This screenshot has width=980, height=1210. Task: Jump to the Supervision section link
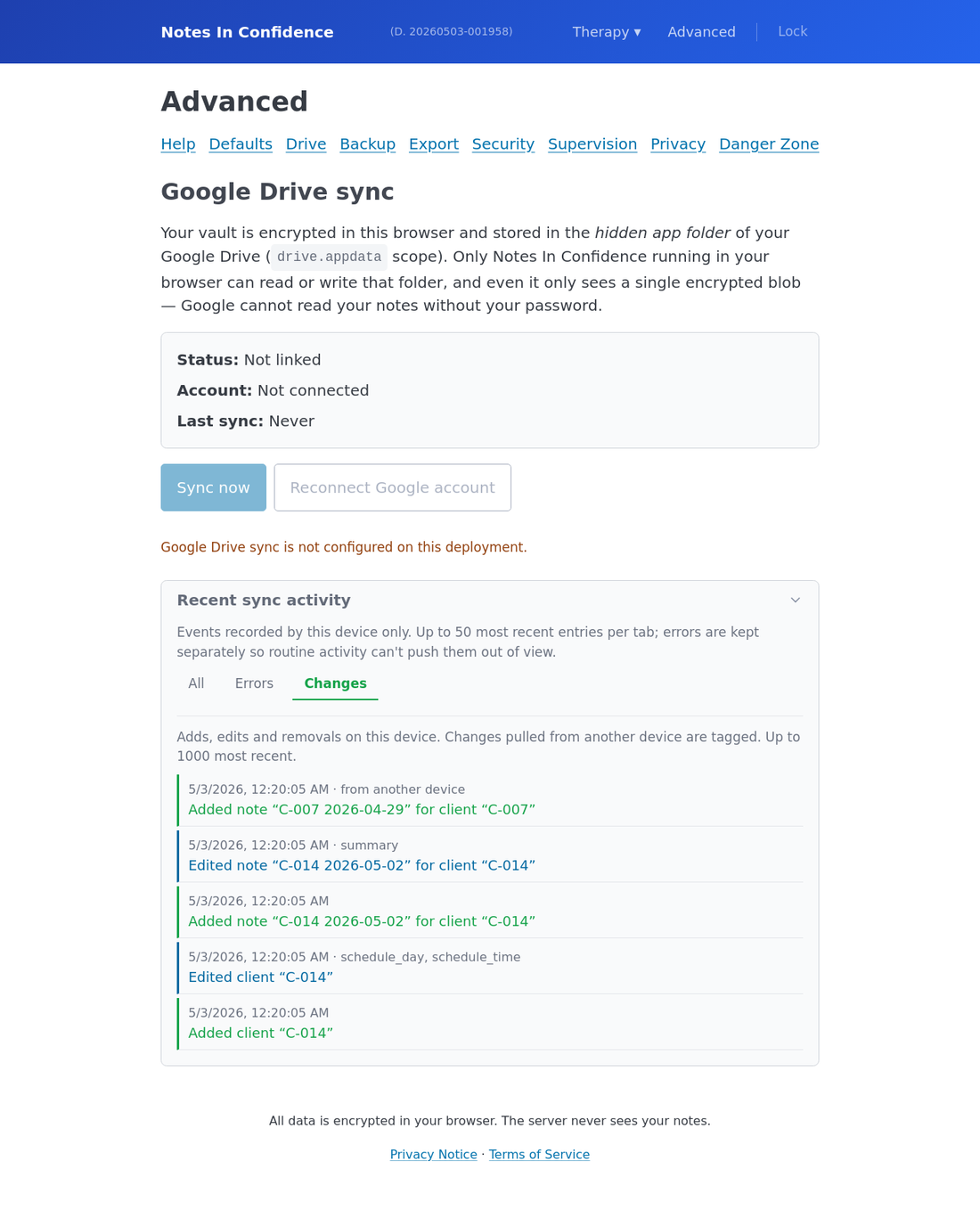(592, 144)
